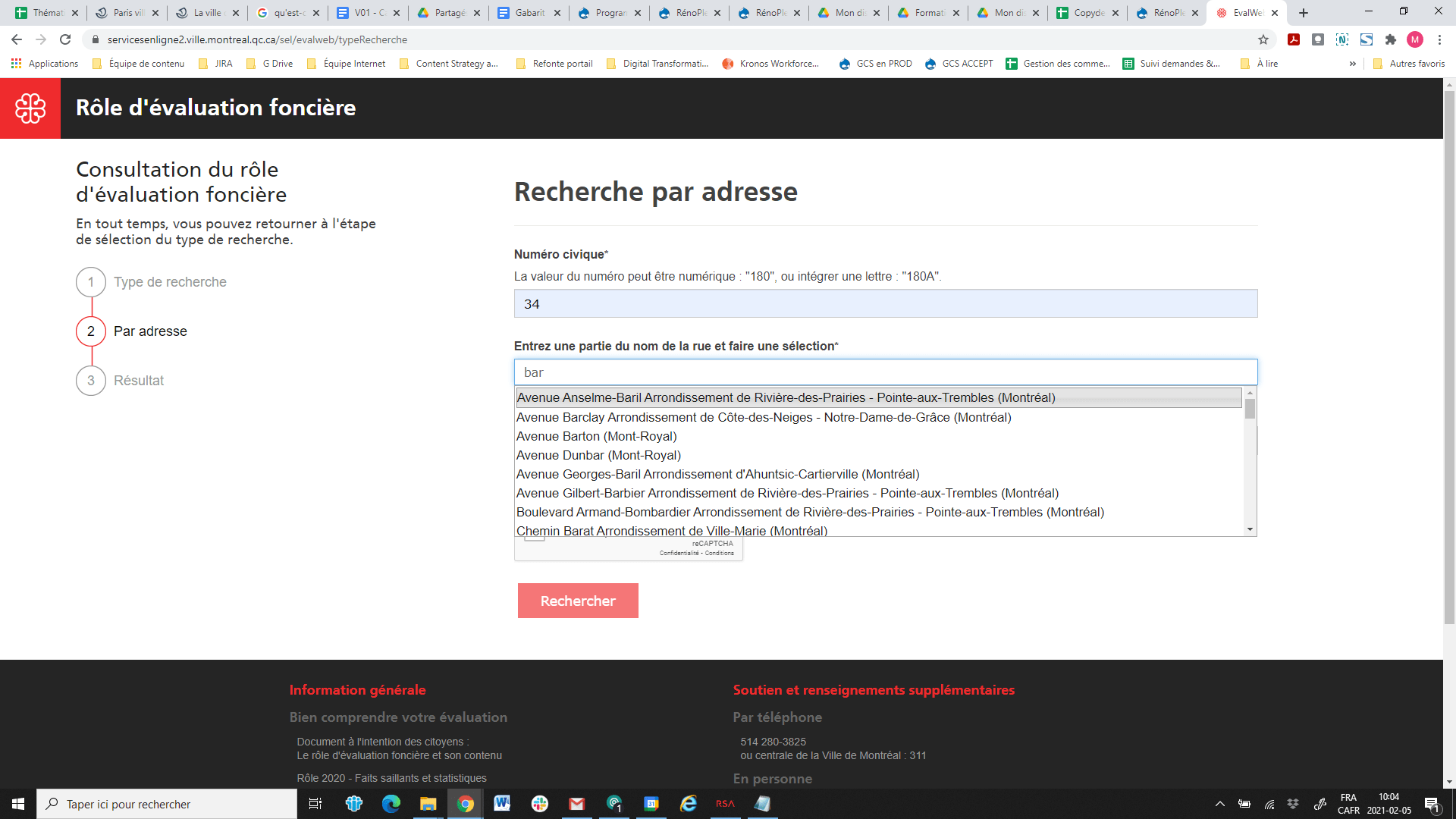Open GCS en PROD bookmark
This screenshot has height=819, width=1456.
[x=876, y=64]
